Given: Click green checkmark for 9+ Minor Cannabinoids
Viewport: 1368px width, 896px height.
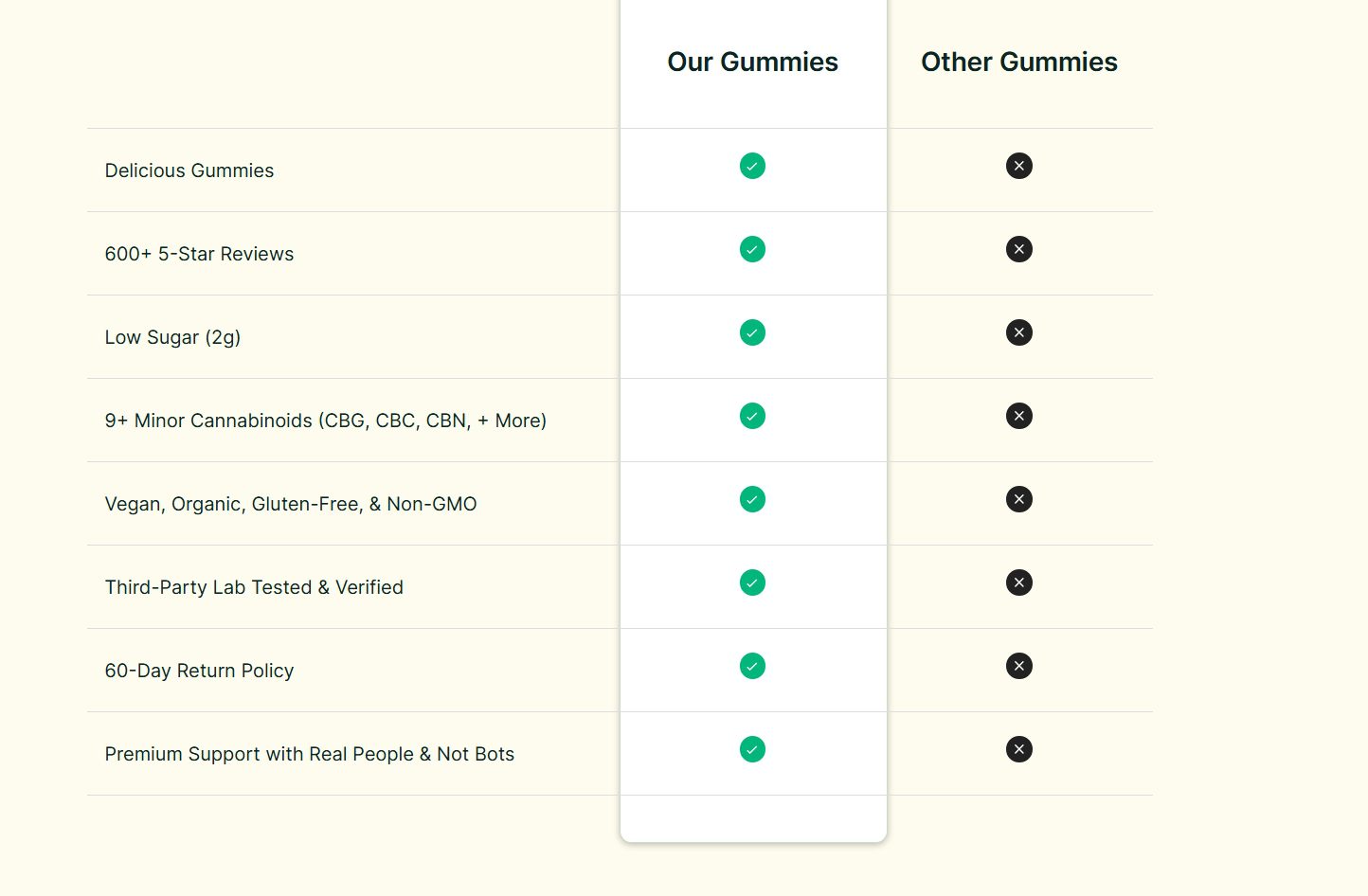Looking at the screenshot, I should pyautogui.click(x=752, y=416).
